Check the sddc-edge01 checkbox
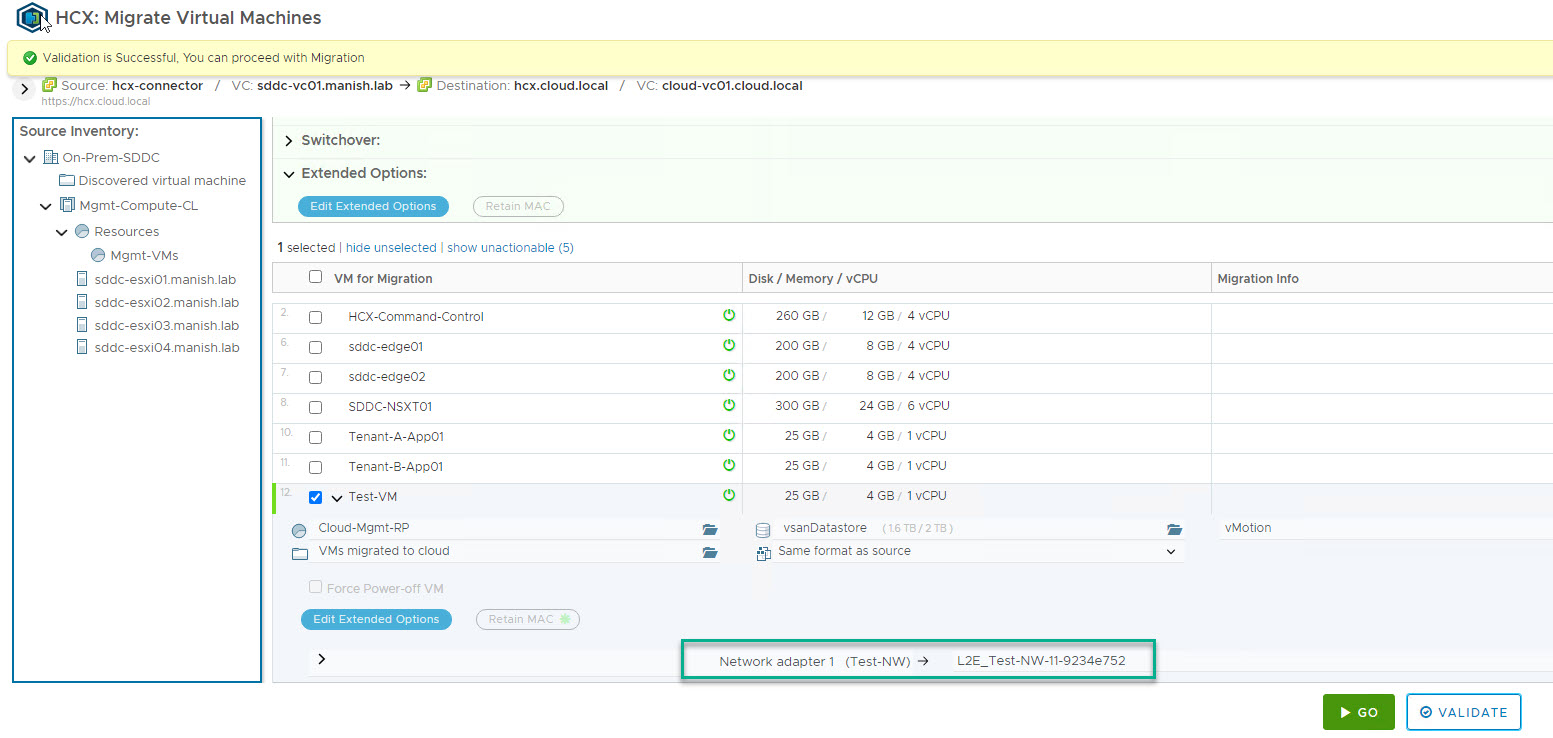The height and width of the screenshot is (738, 1553). [316, 348]
